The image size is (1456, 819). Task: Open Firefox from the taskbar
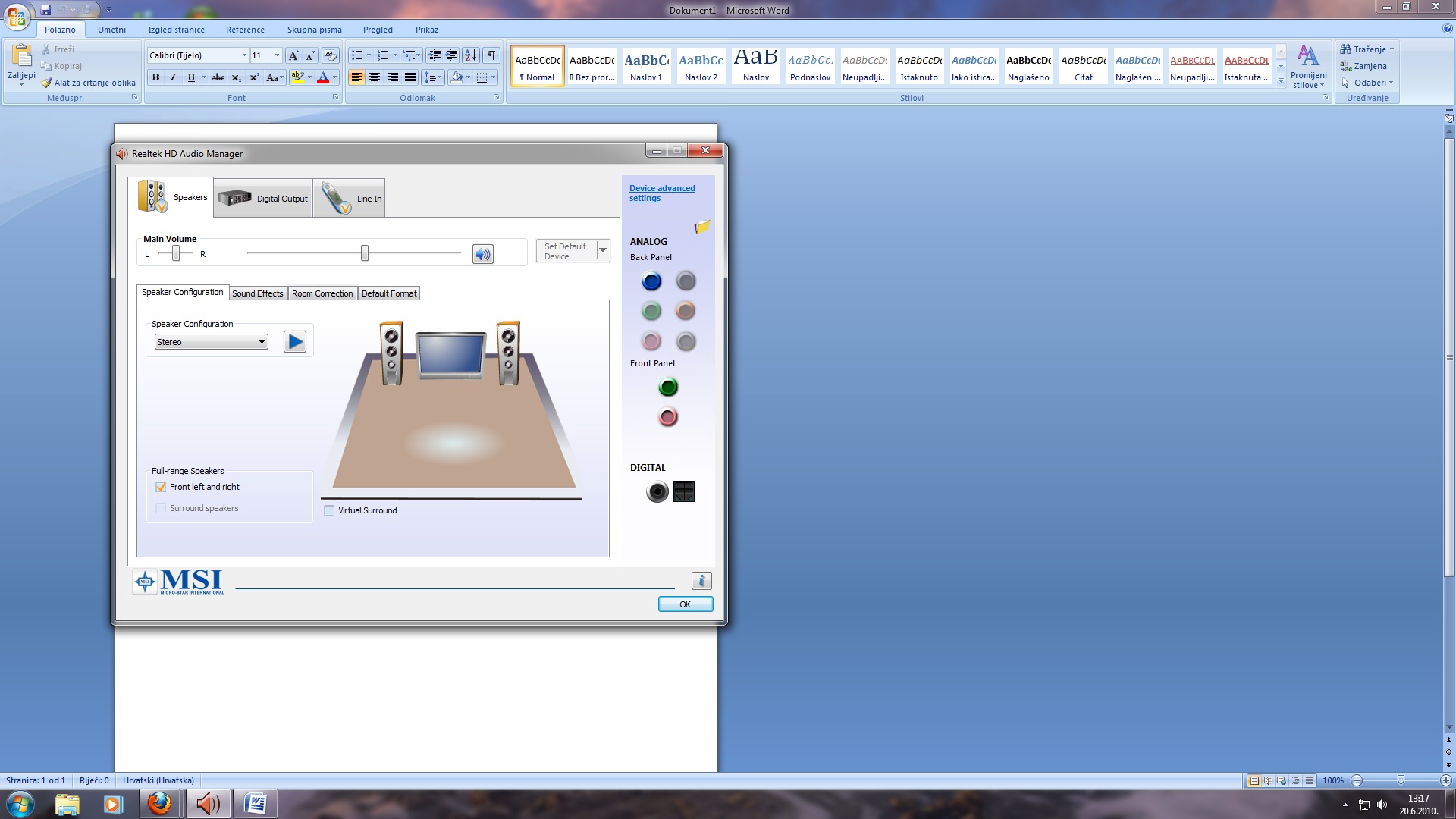[159, 803]
